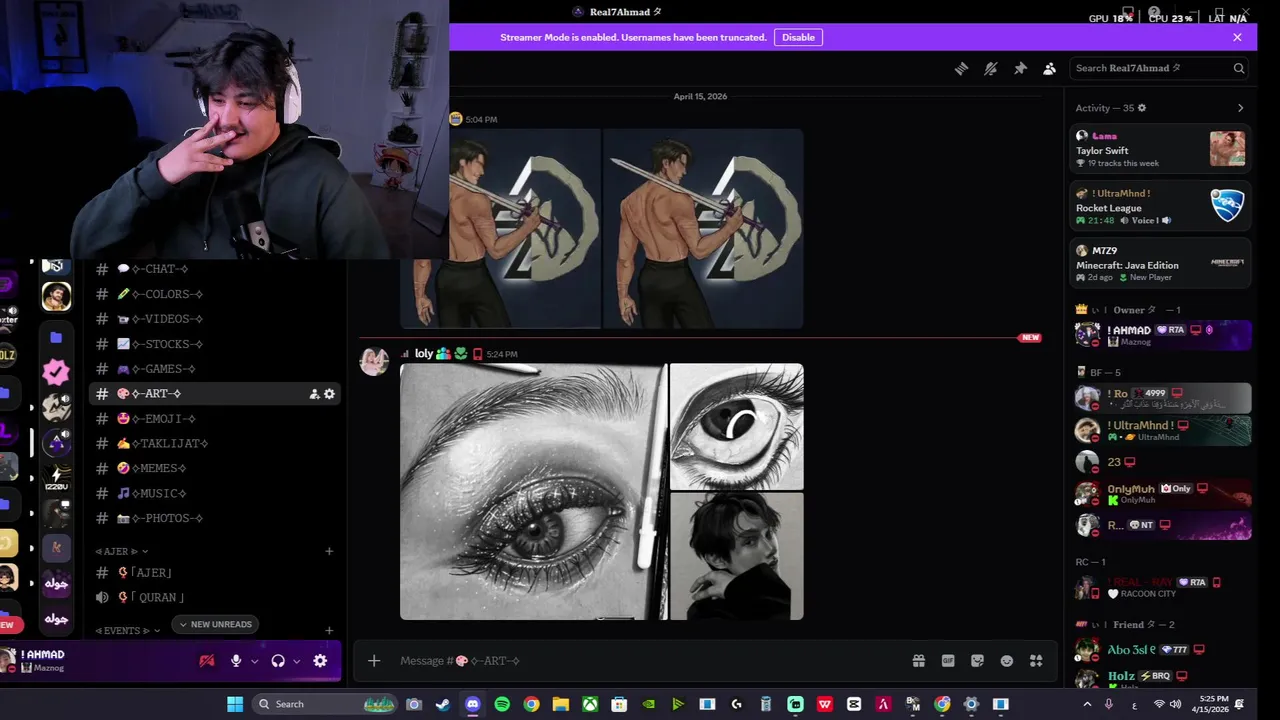The image size is (1280, 720).
Task: Jump to NEW UNREADS
Action: [215, 624]
